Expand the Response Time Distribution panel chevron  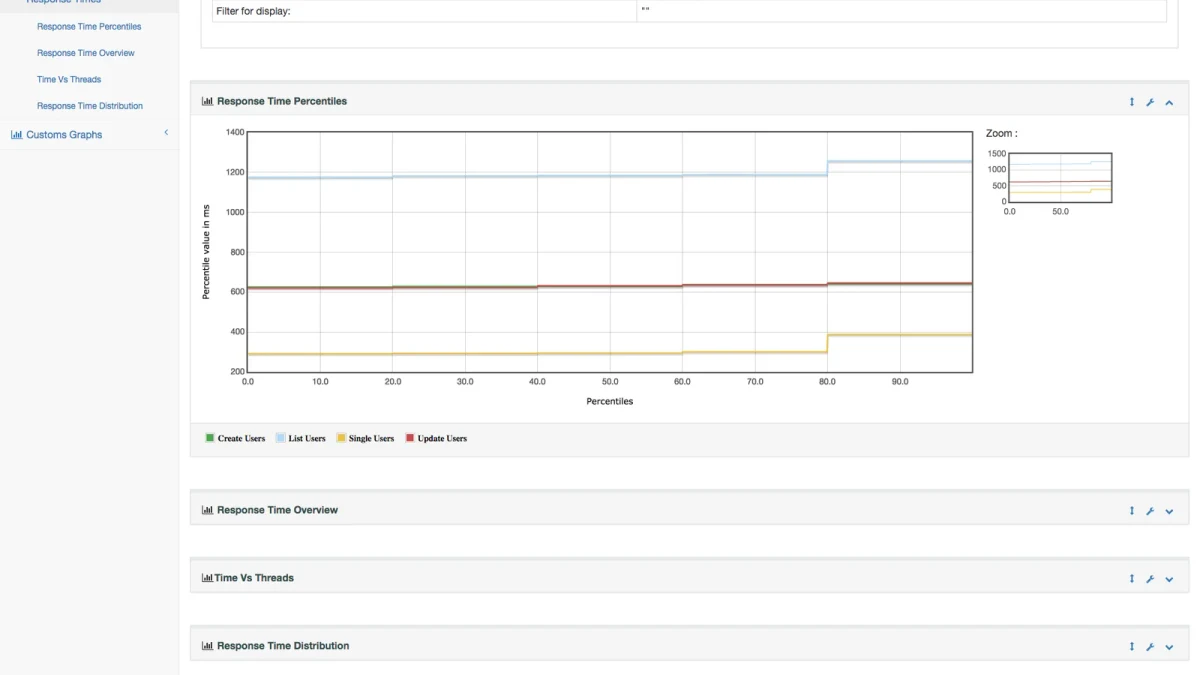coord(1169,647)
